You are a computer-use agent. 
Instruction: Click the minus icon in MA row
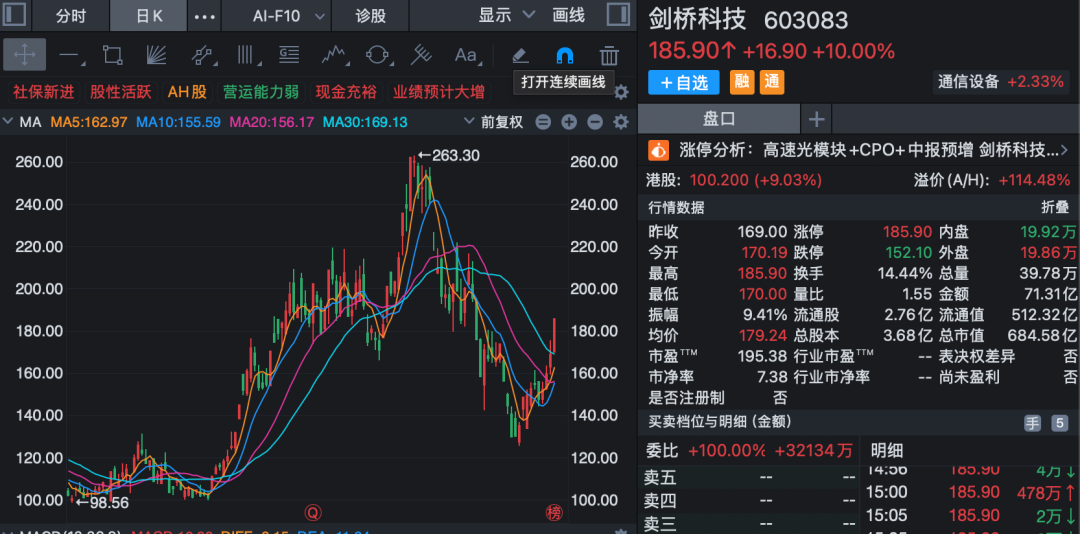[595, 123]
